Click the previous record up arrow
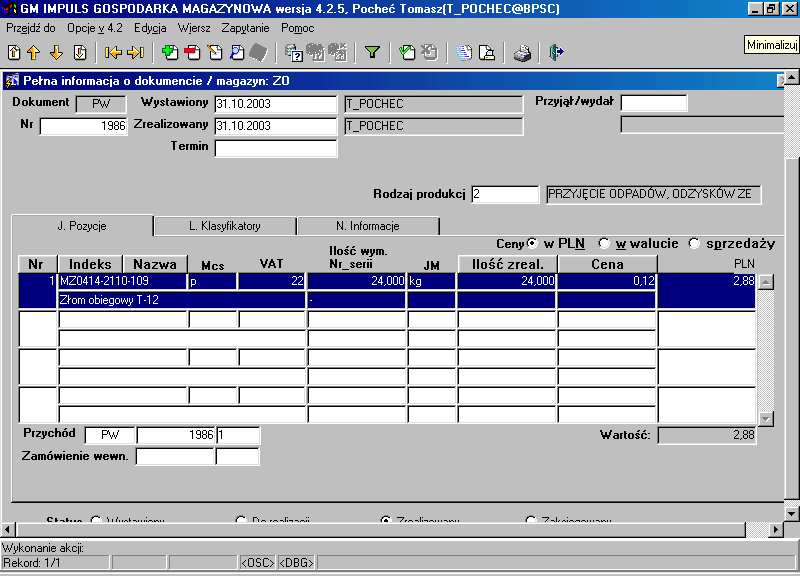800x576 pixels. point(34,52)
